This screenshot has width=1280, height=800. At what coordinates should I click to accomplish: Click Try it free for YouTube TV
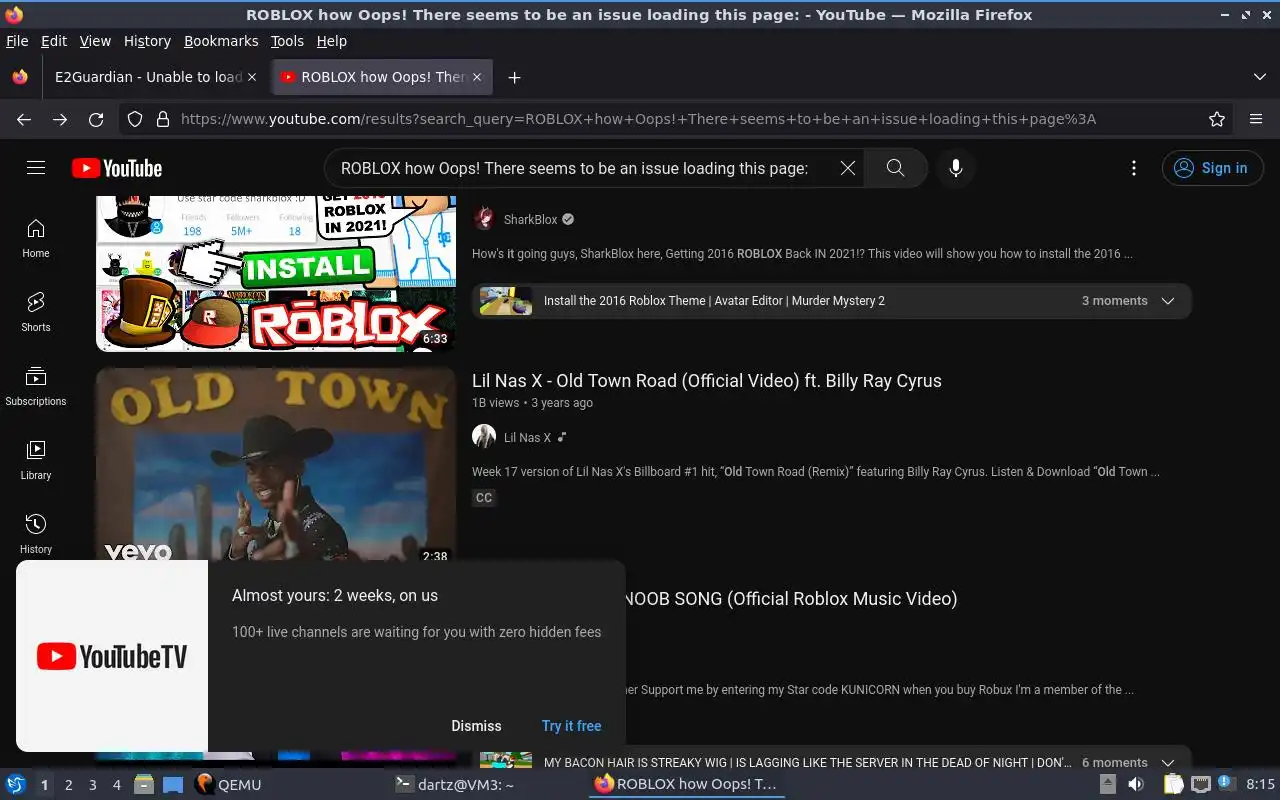click(572, 726)
